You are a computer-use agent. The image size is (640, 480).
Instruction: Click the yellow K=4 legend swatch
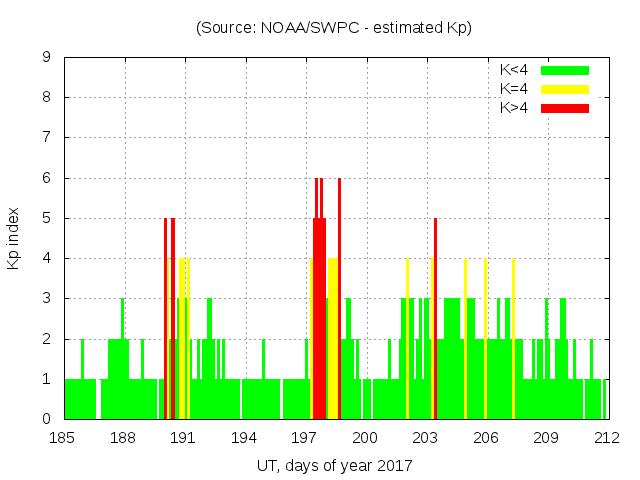[x=565, y=89]
